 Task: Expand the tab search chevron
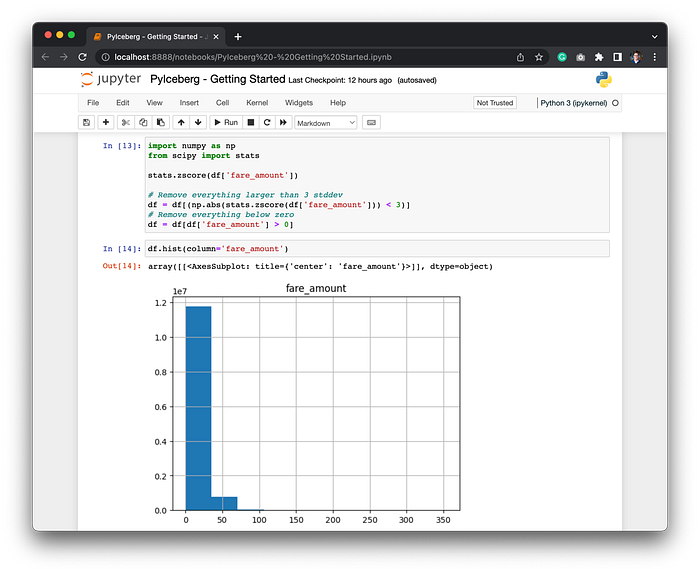click(x=654, y=37)
